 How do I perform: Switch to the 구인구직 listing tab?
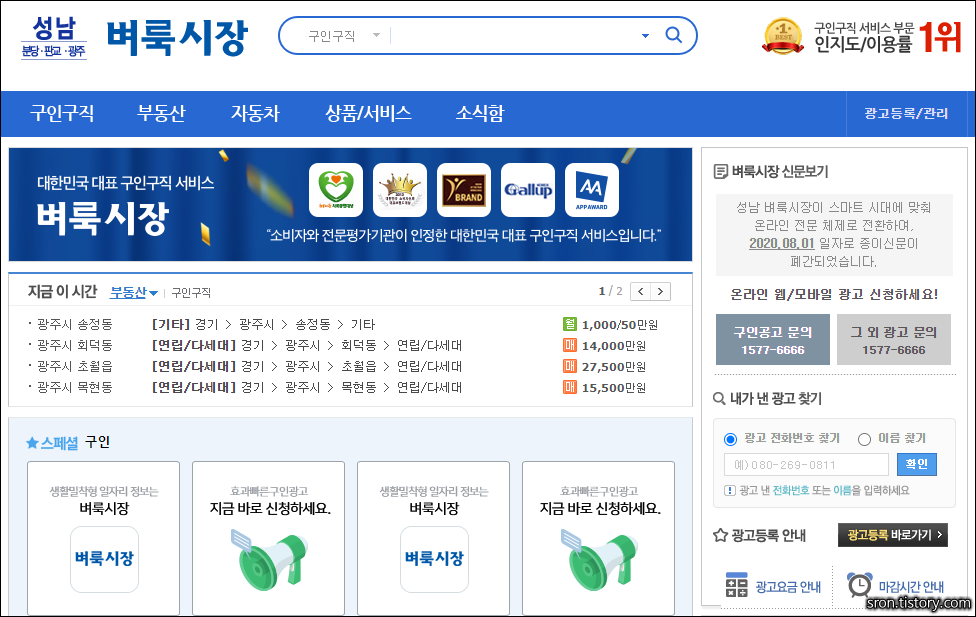click(190, 293)
